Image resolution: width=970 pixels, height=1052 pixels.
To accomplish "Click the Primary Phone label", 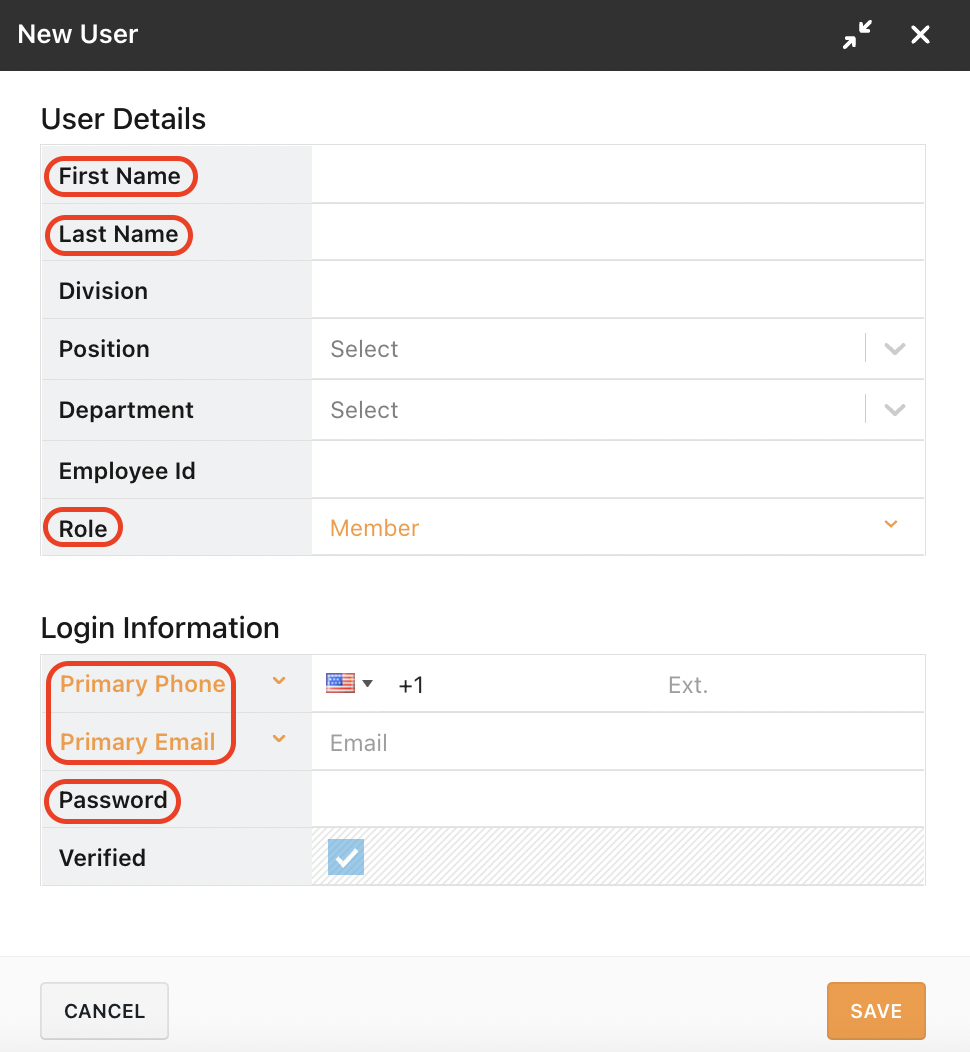I will point(142,684).
